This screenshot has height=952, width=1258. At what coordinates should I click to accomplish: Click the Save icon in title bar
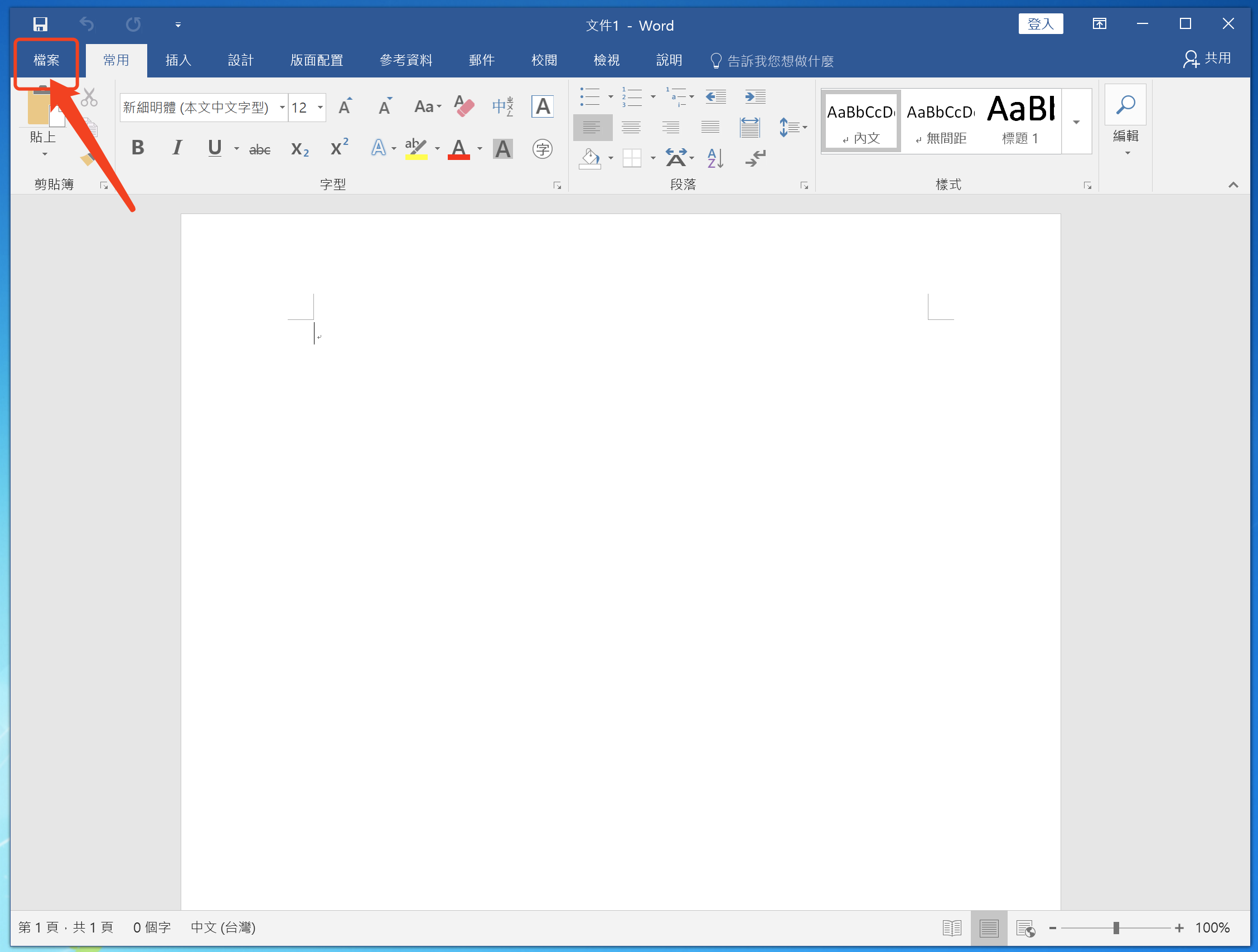click(40, 24)
